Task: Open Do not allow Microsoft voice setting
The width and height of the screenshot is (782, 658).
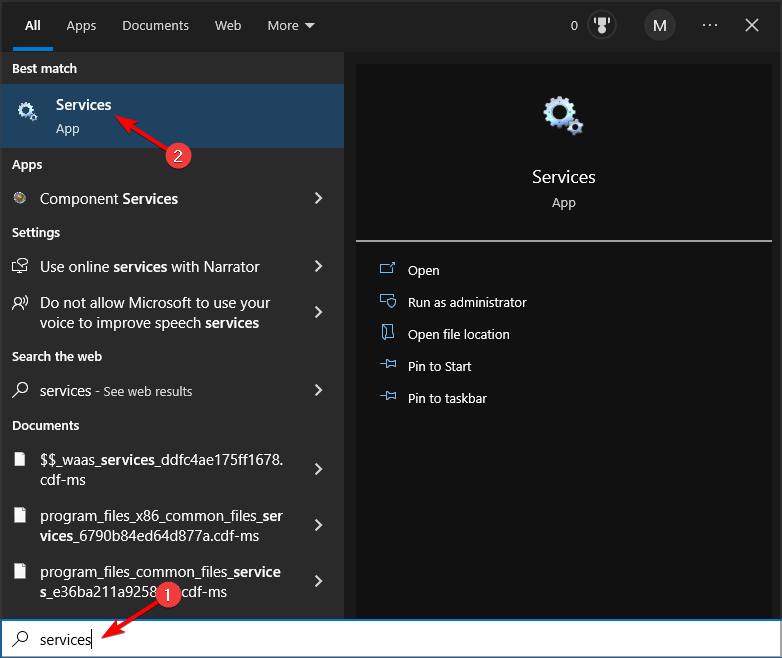Action: (x=172, y=313)
